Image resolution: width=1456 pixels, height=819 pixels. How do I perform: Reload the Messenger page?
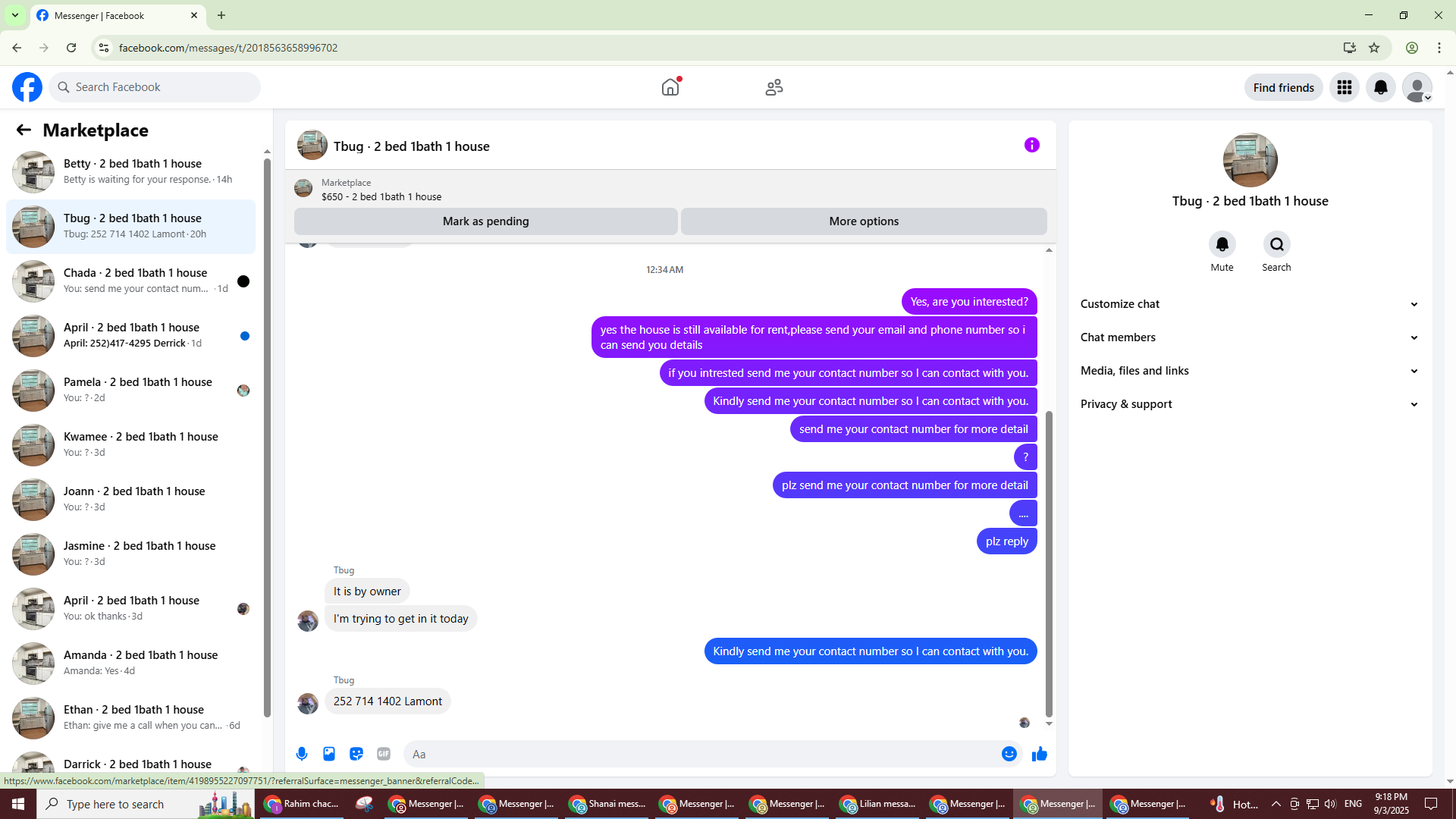click(71, 48)
